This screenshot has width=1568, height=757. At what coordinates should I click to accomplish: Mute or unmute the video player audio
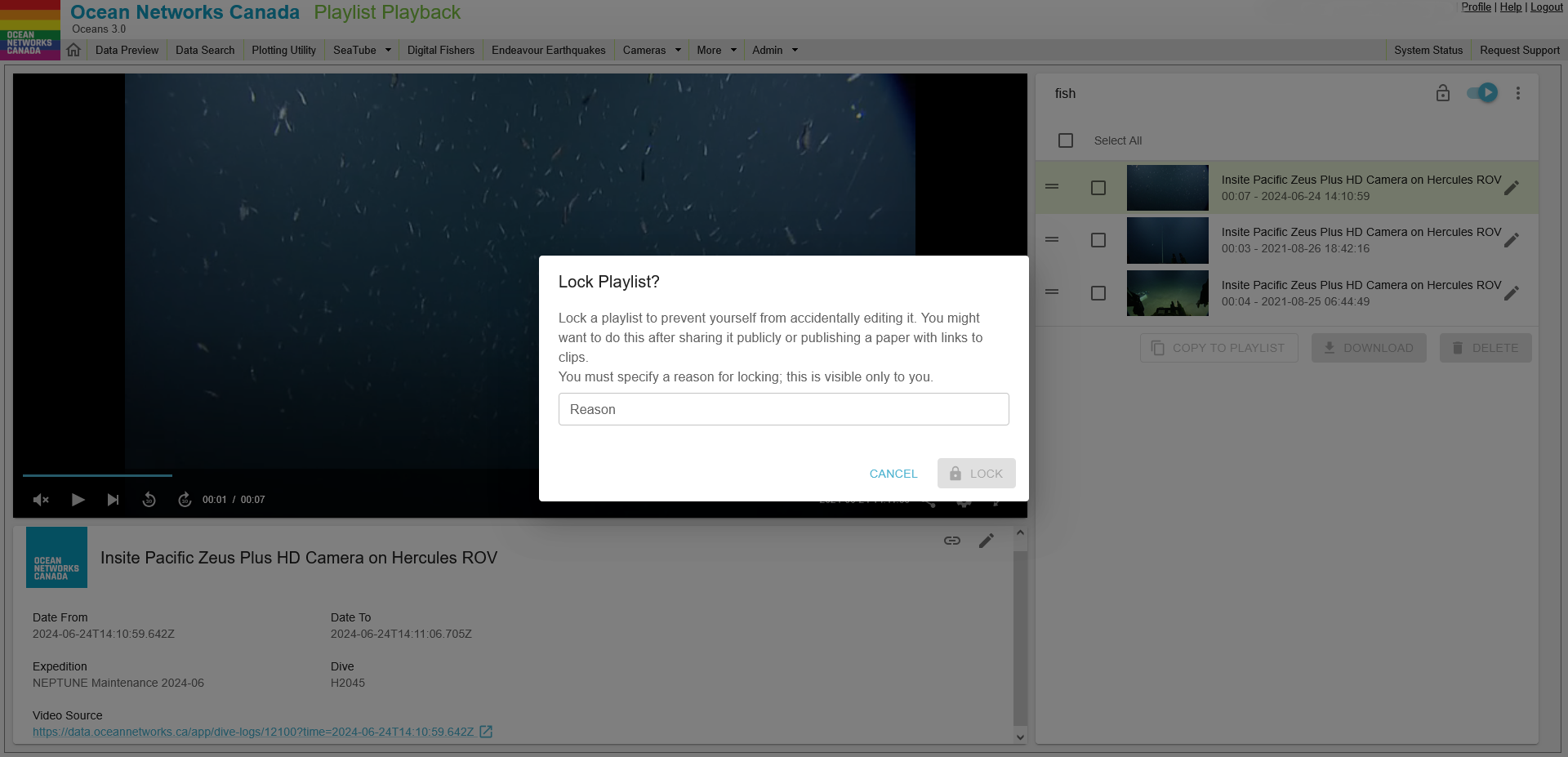pos(41,500)
